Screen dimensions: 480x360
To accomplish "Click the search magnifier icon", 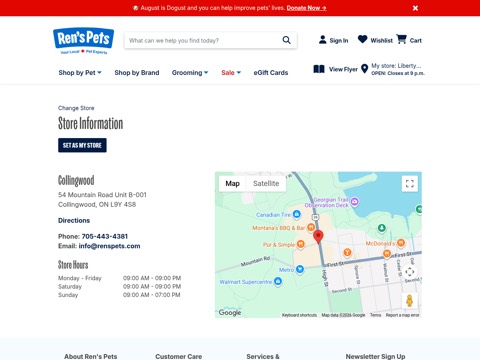I will tap(286, 40).
